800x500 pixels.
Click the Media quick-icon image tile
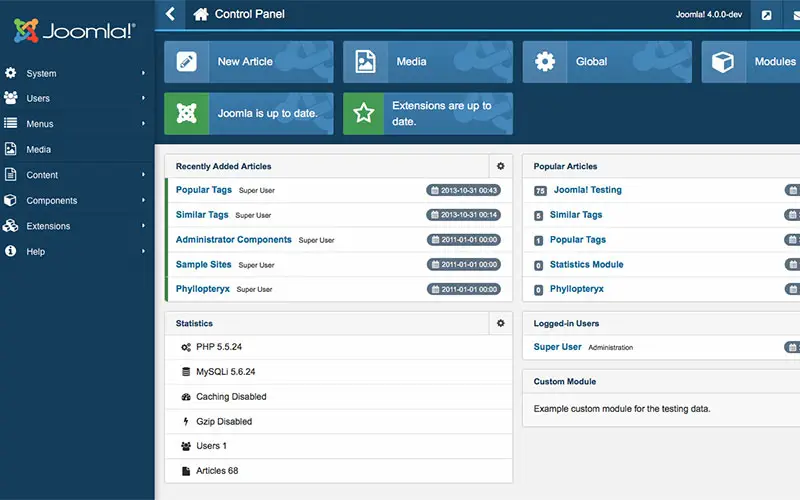365,62
